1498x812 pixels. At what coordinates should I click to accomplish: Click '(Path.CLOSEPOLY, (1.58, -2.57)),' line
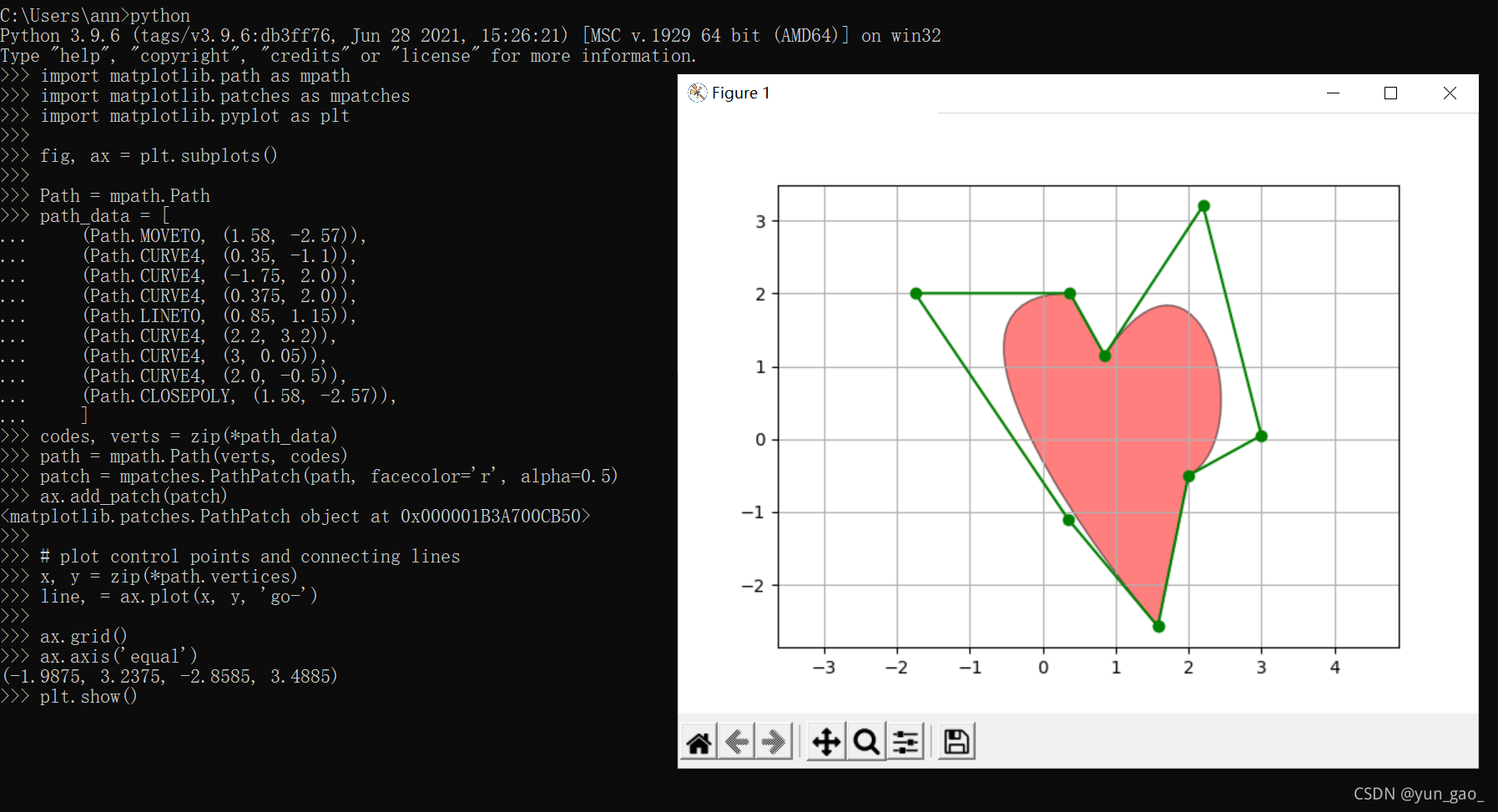point(240,396)
